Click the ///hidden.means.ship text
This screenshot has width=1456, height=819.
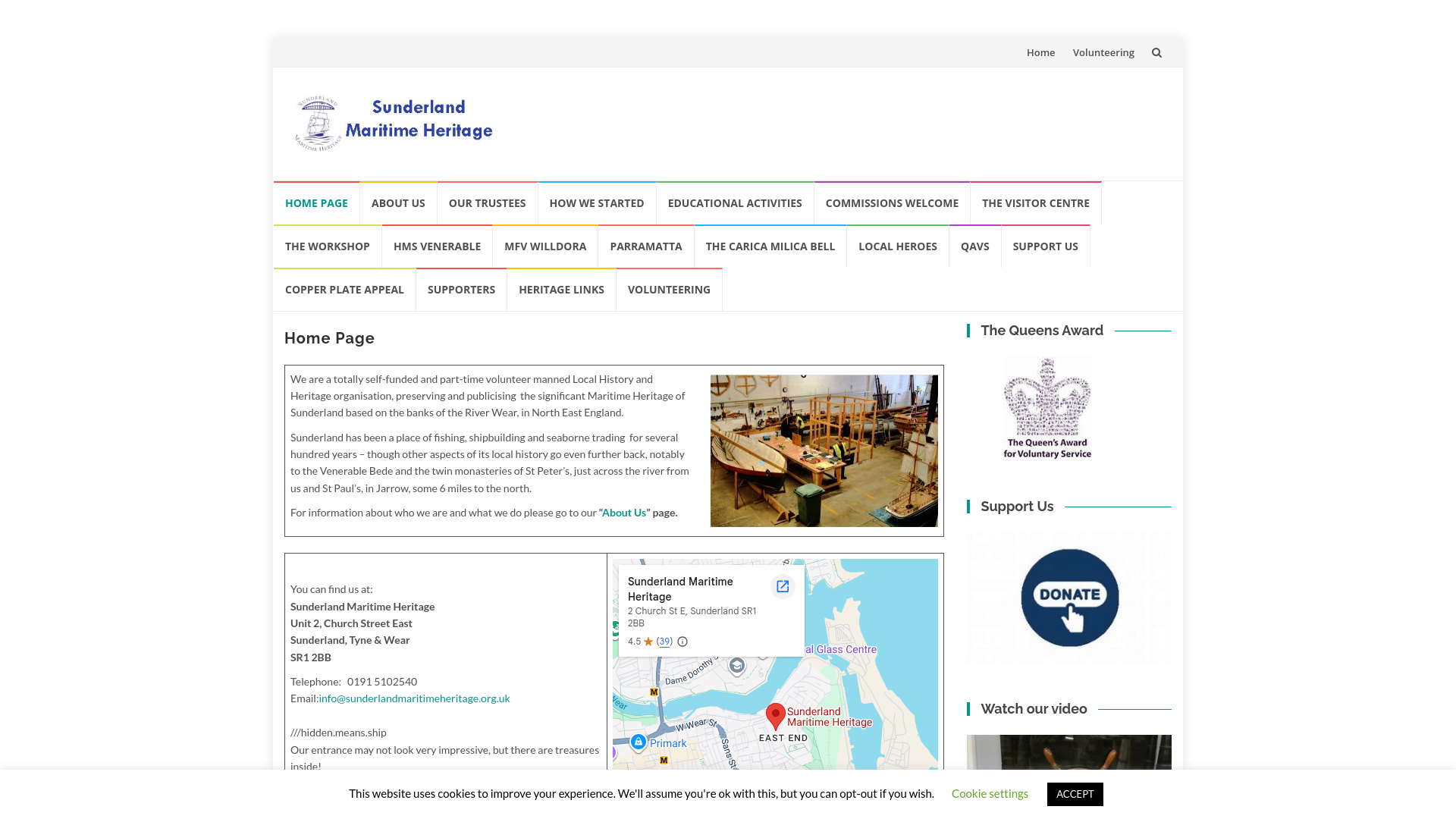pos(338,733)
